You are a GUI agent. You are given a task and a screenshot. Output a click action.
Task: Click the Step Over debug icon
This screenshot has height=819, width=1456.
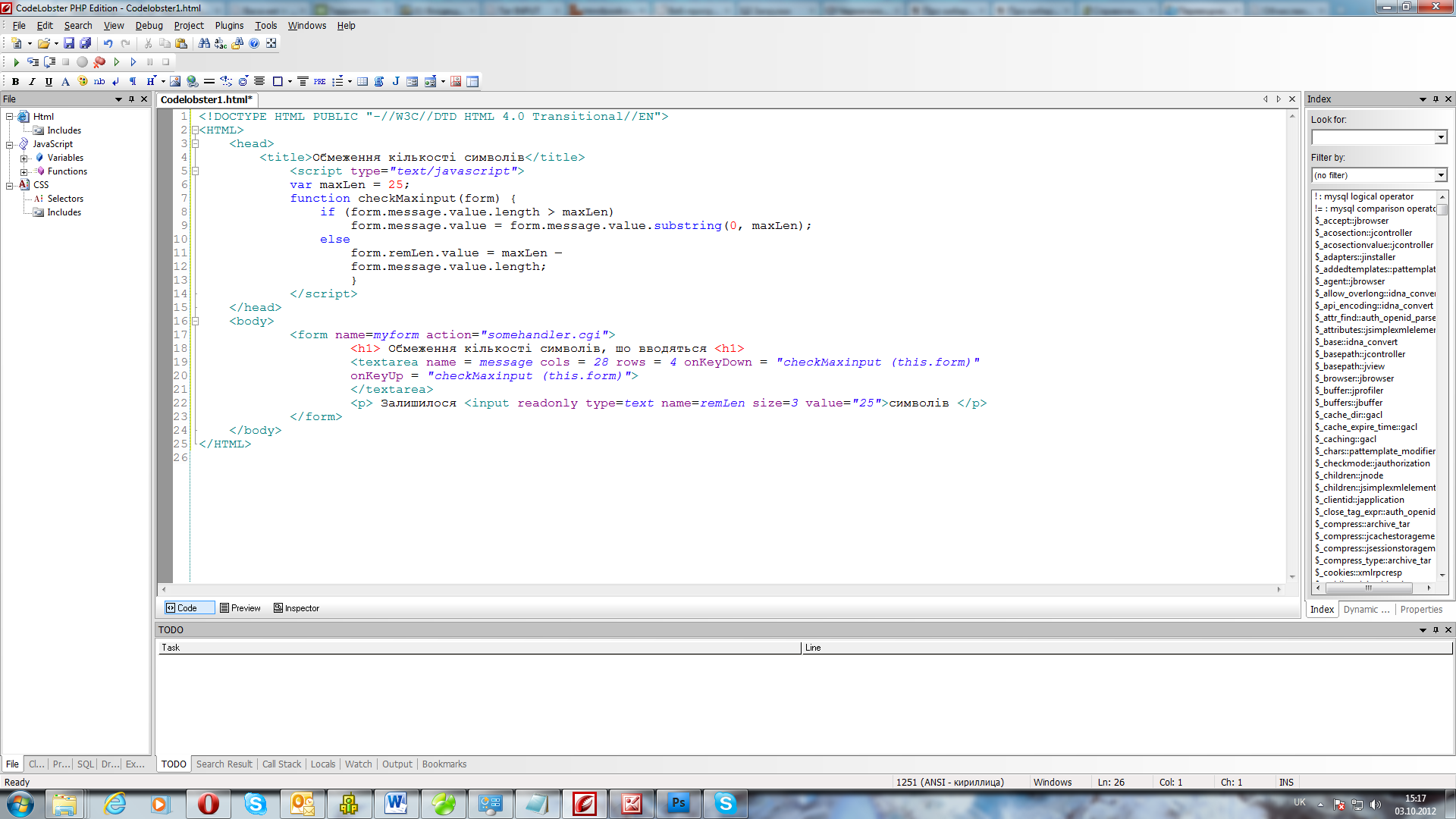click(x=49, y=62)
